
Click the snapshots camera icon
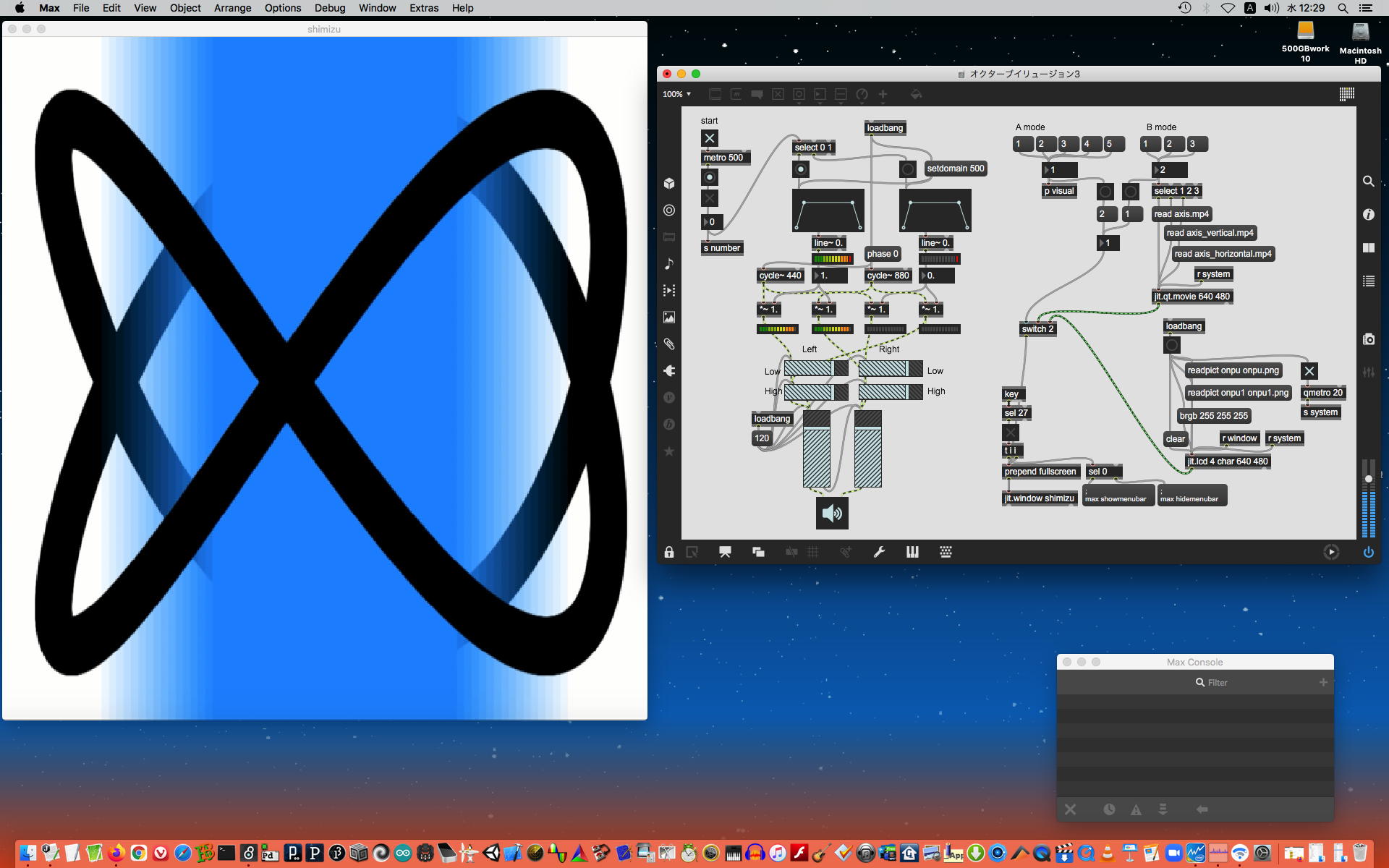[1368, 339]
